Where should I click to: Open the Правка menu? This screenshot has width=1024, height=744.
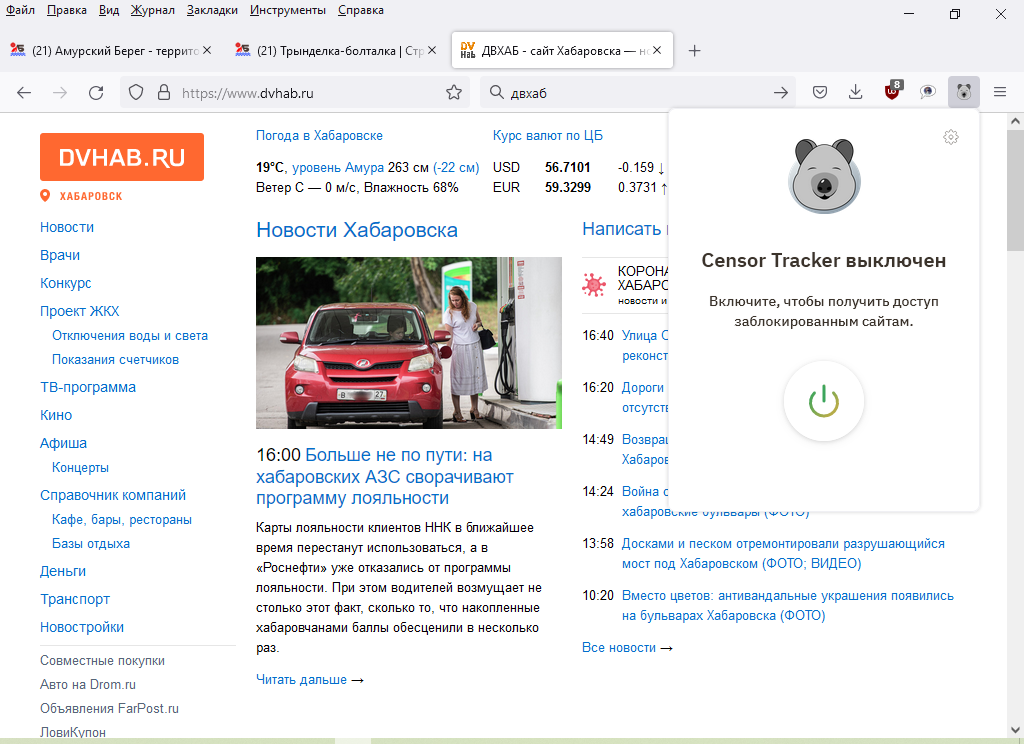67,10
